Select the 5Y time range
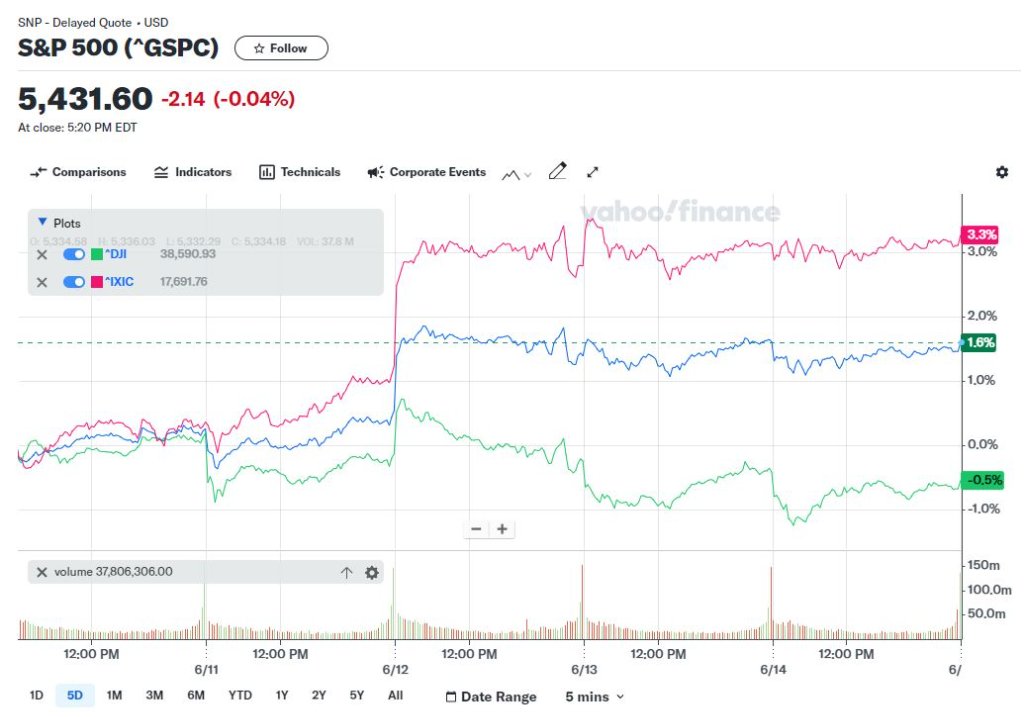 pyautogui.click(x=357, y=695)
